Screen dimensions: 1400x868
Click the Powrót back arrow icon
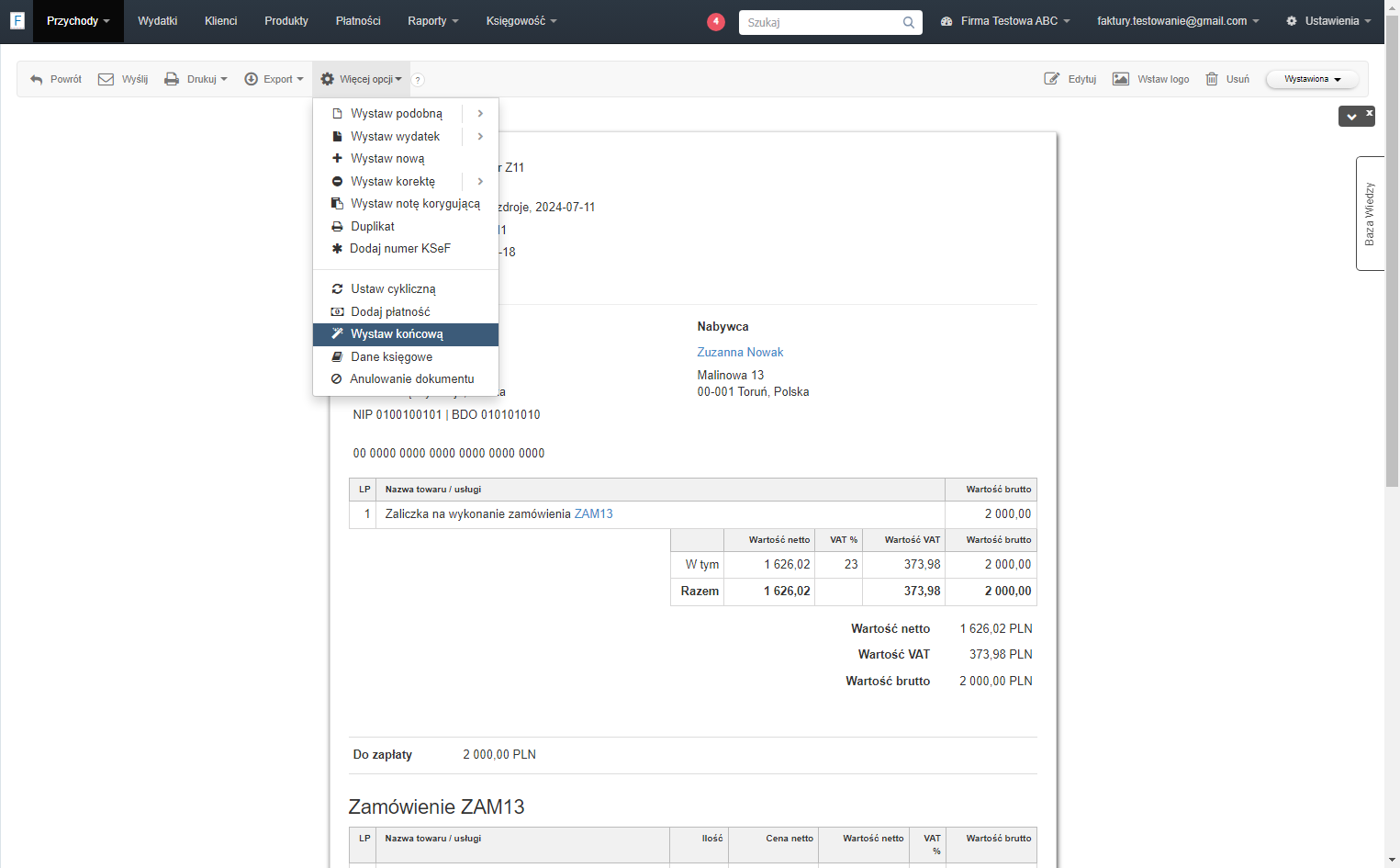point(37,80)
